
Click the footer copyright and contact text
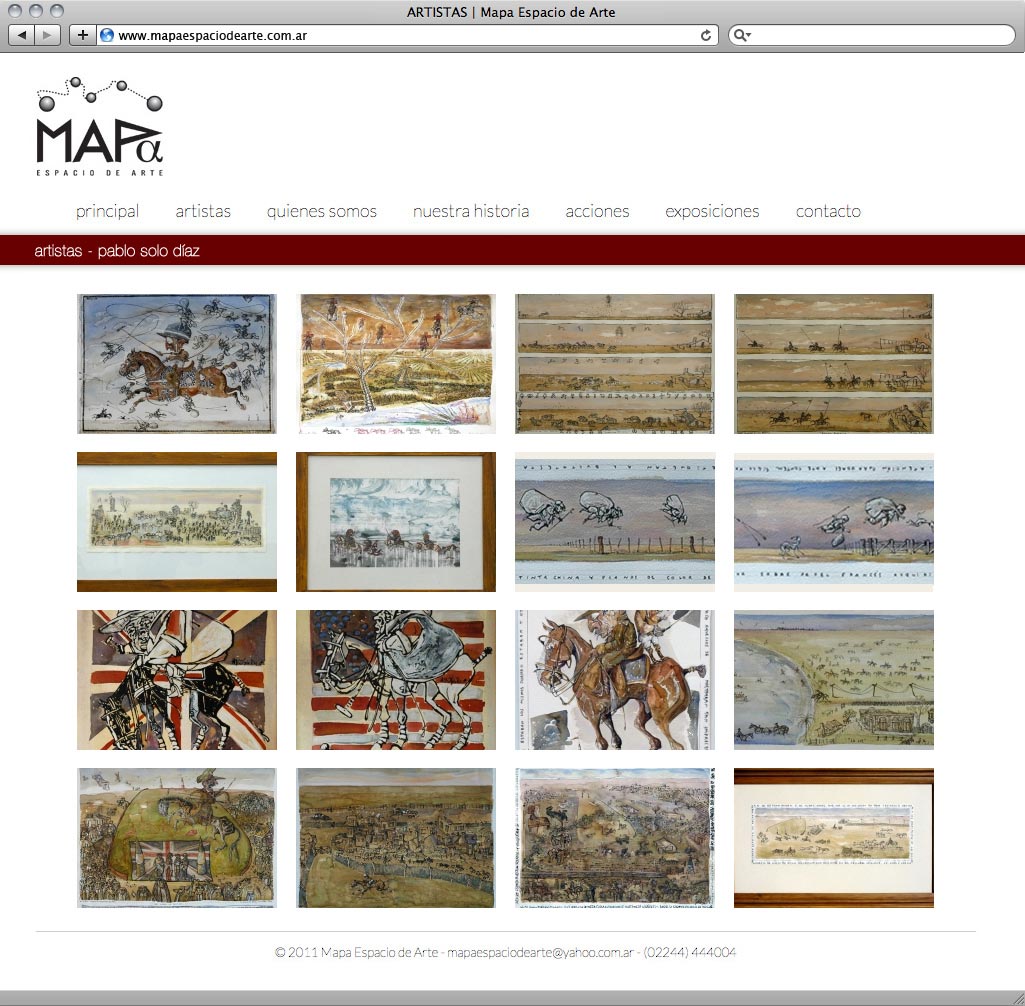(506, 952)
